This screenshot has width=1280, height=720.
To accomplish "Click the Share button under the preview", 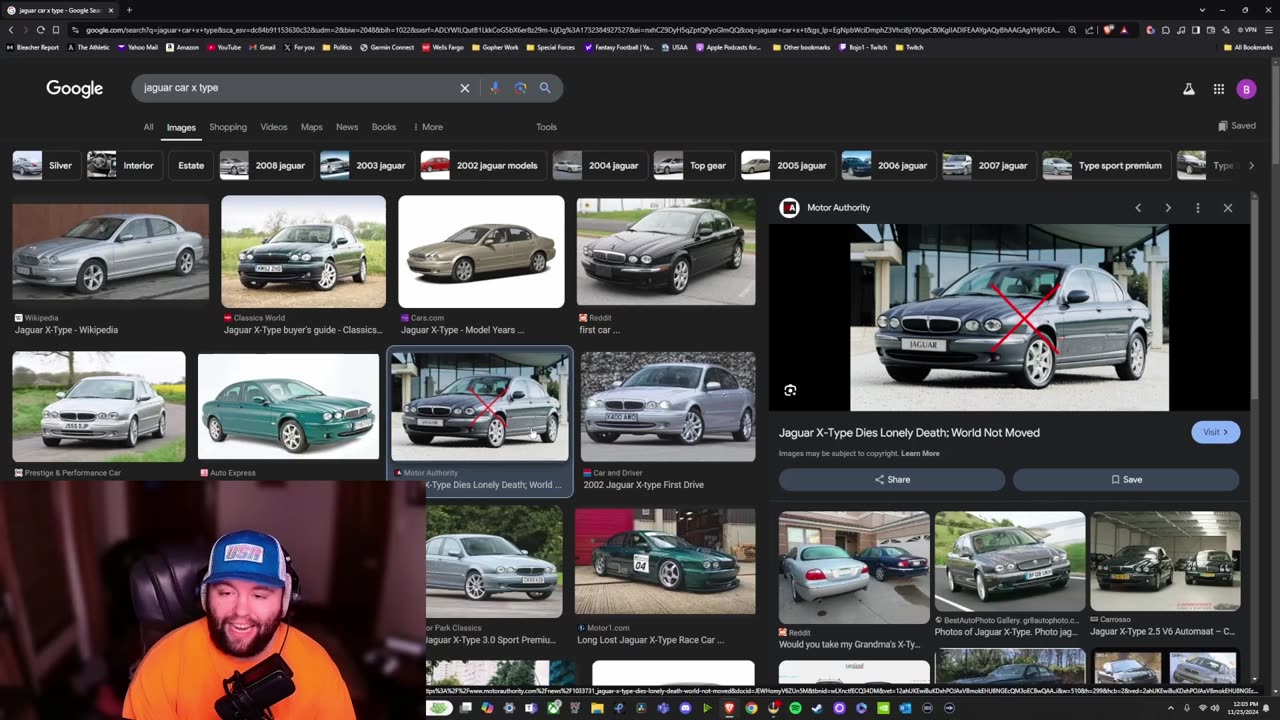I will tap(892, 479).
